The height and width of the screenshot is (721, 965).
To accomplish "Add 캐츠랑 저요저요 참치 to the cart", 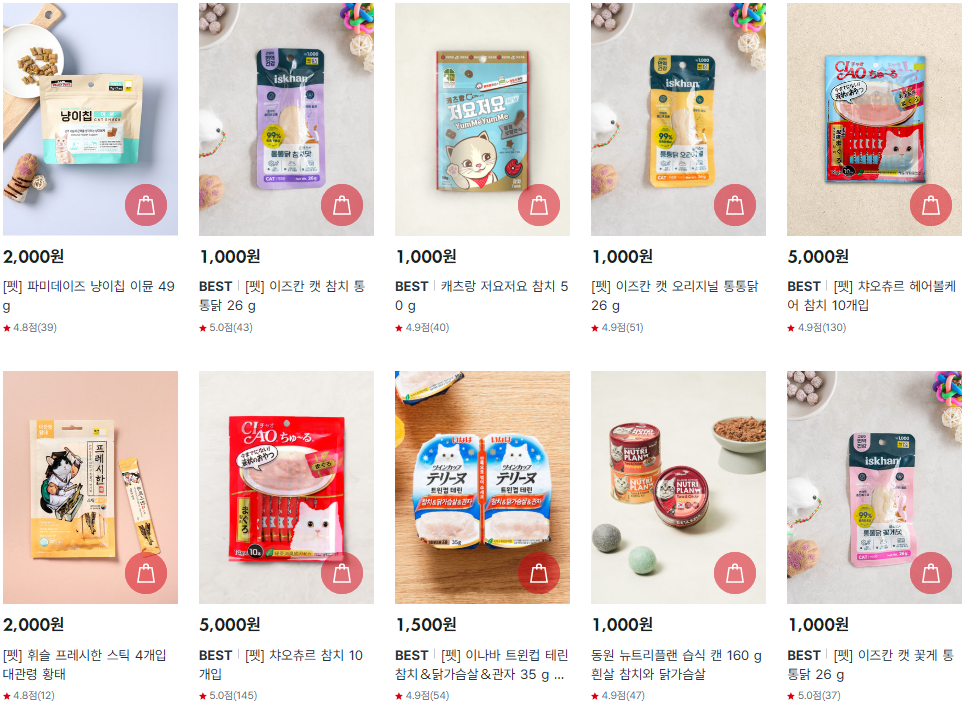I will tap(539, 205).
